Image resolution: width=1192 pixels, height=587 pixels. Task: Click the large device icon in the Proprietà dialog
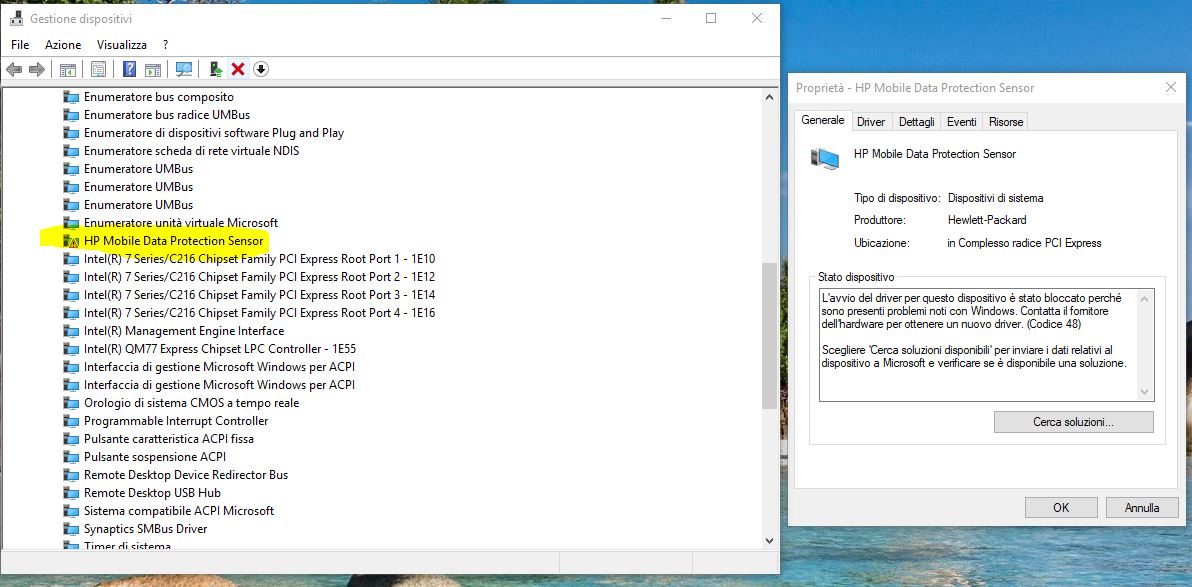point(825,158)
